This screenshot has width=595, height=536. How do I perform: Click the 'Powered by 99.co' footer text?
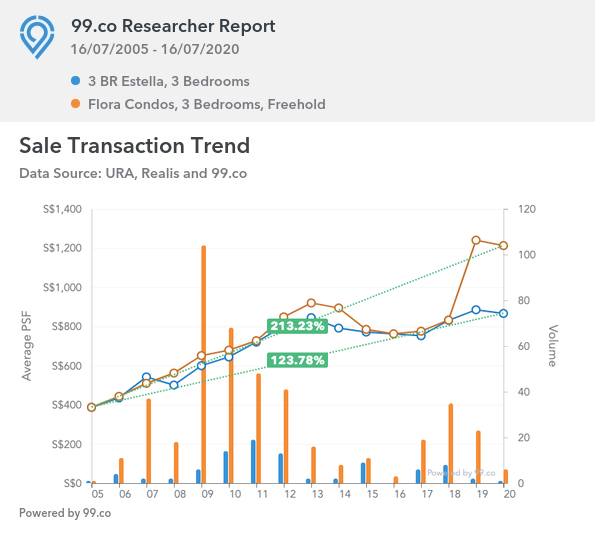(x=65, y=513)
